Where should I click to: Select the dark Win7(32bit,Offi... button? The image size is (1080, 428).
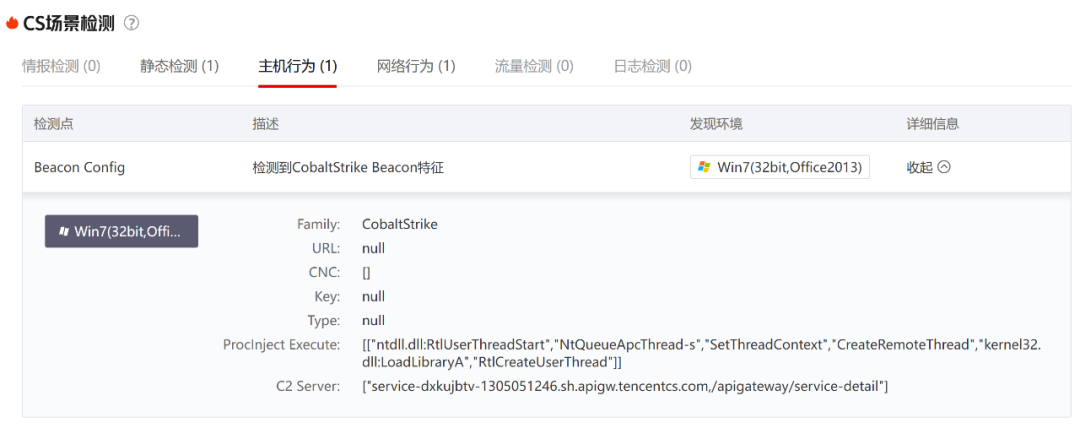121,232
